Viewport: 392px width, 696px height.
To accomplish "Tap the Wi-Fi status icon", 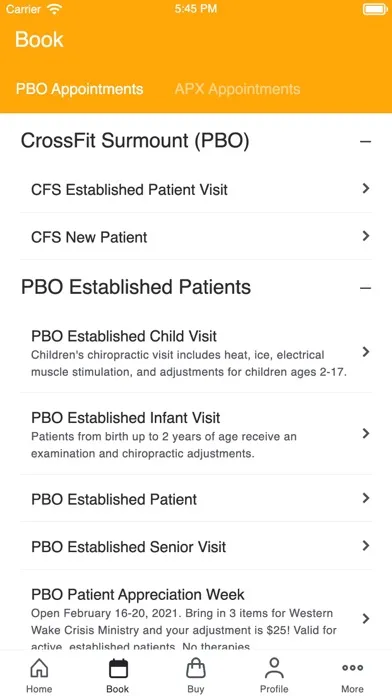I will click(x=55, y=9).
